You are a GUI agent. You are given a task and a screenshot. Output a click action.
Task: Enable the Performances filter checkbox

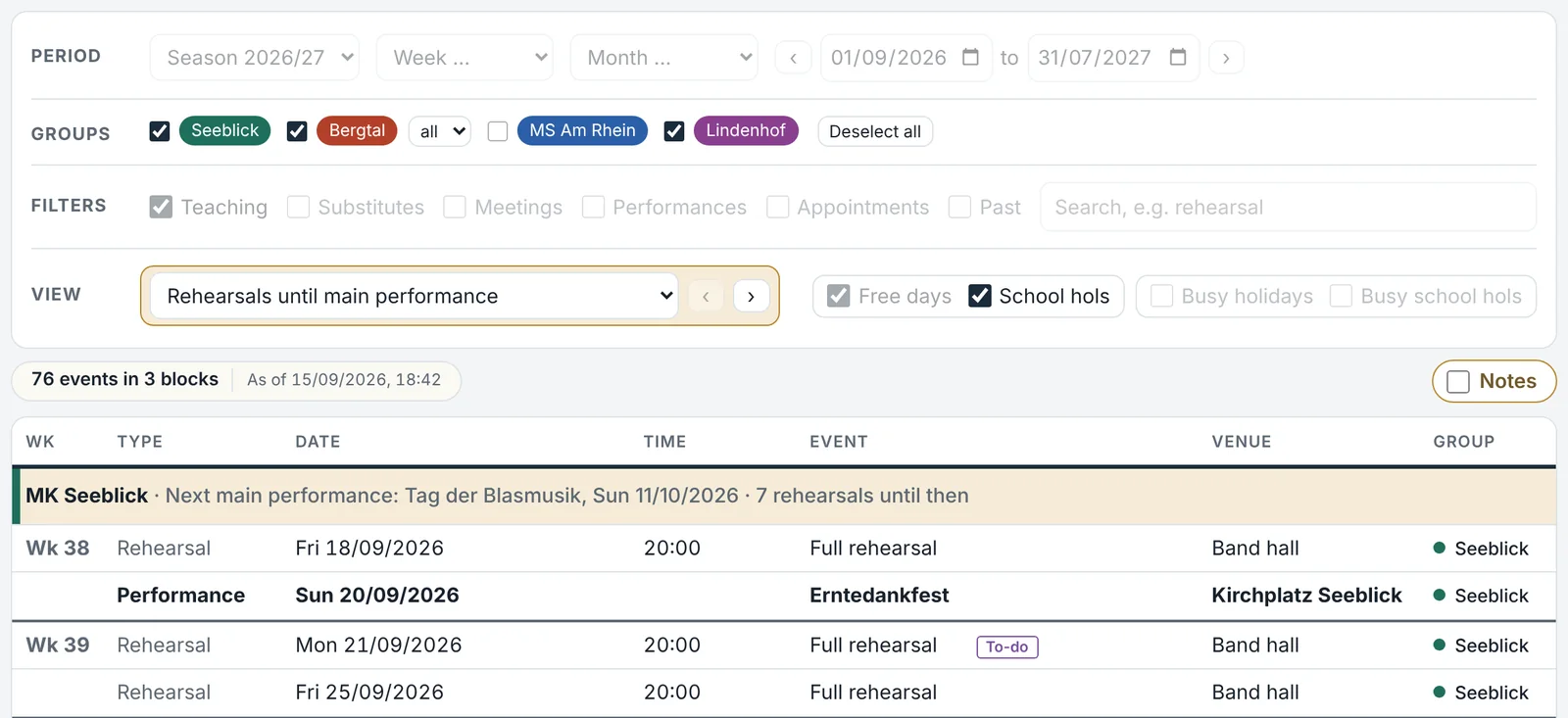pyautogui.click(x=593, y=207)
